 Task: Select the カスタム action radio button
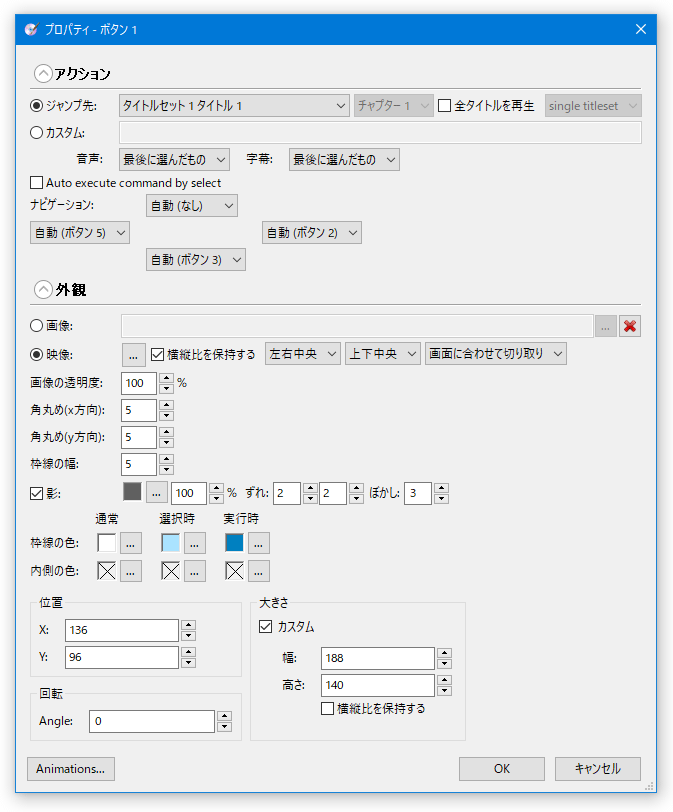(x=36, y=133)
